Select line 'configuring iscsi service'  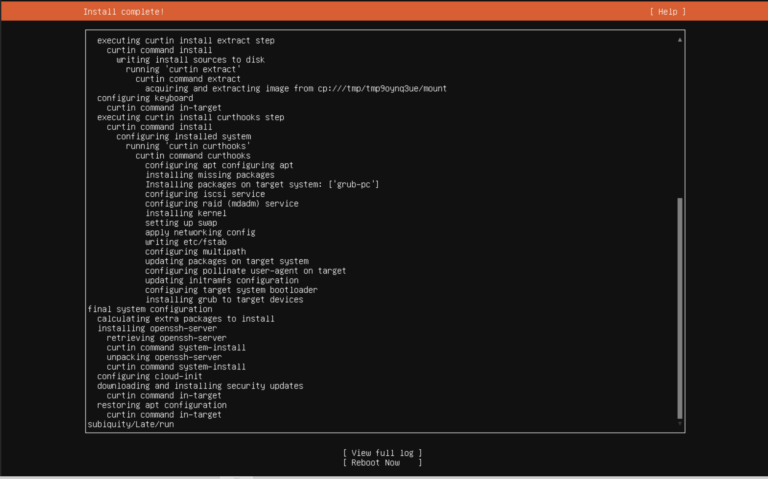[x=205, y=194]
